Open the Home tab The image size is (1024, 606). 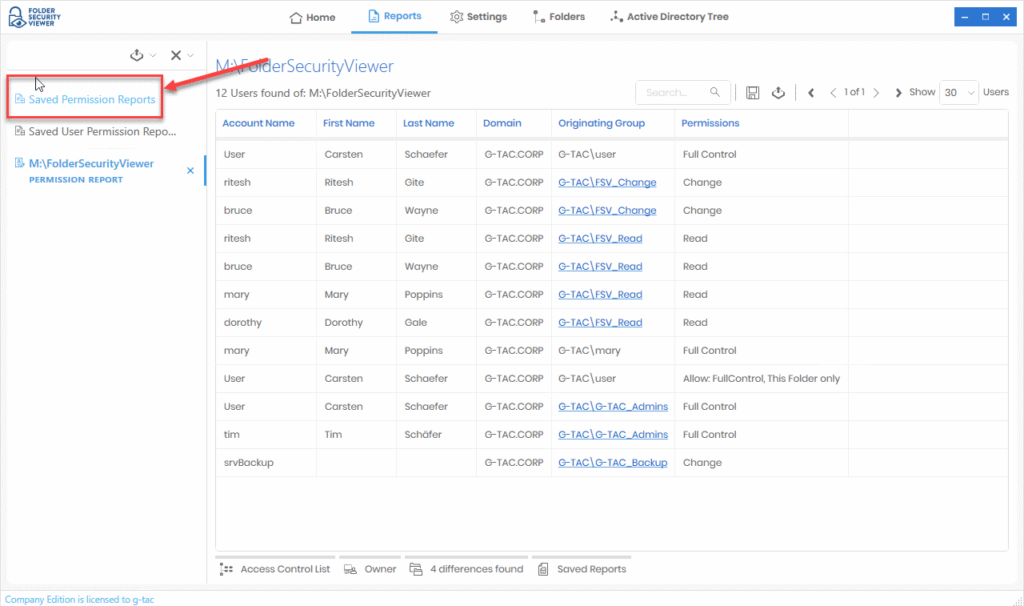(x=312, y=17)
